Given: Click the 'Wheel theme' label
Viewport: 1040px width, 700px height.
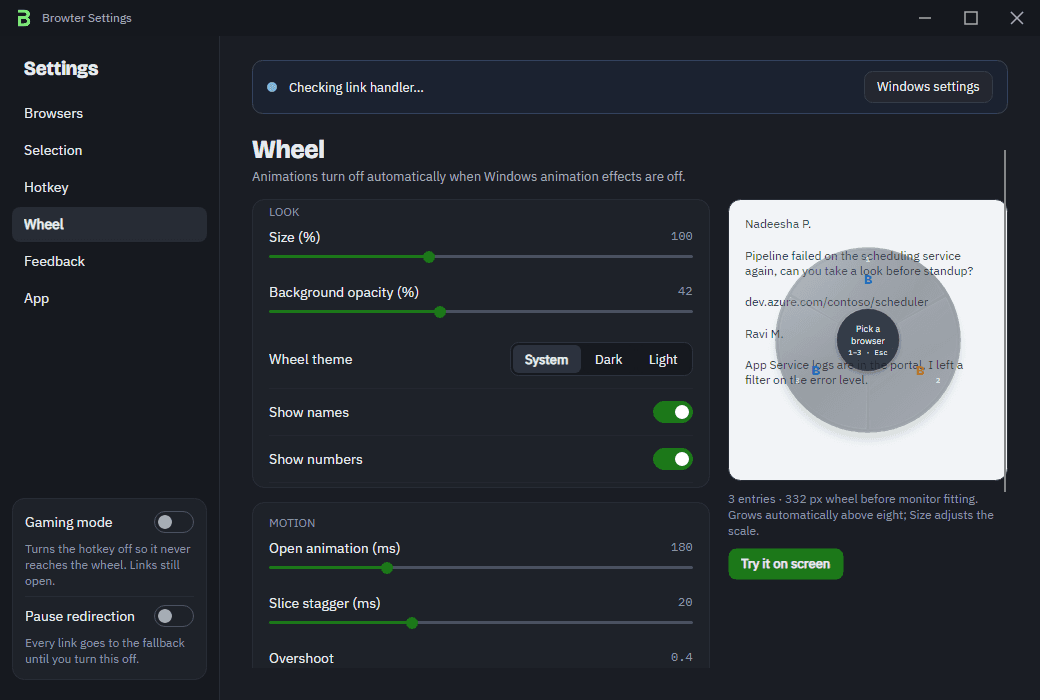Looking at the screenshot, I should click(x=310, y=360).
